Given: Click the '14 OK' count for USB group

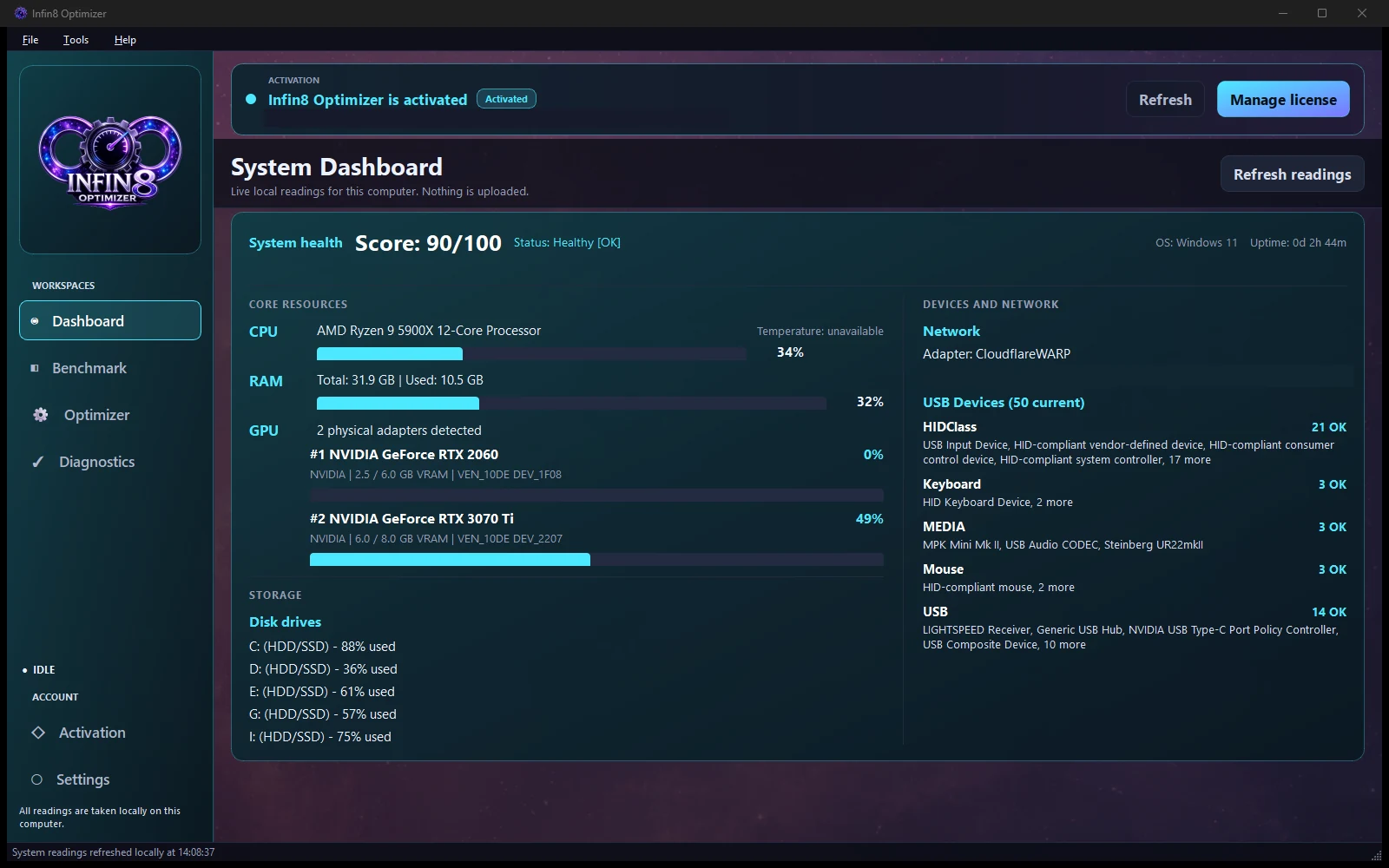Looking at the screenshot, I should pos(1329,612).
